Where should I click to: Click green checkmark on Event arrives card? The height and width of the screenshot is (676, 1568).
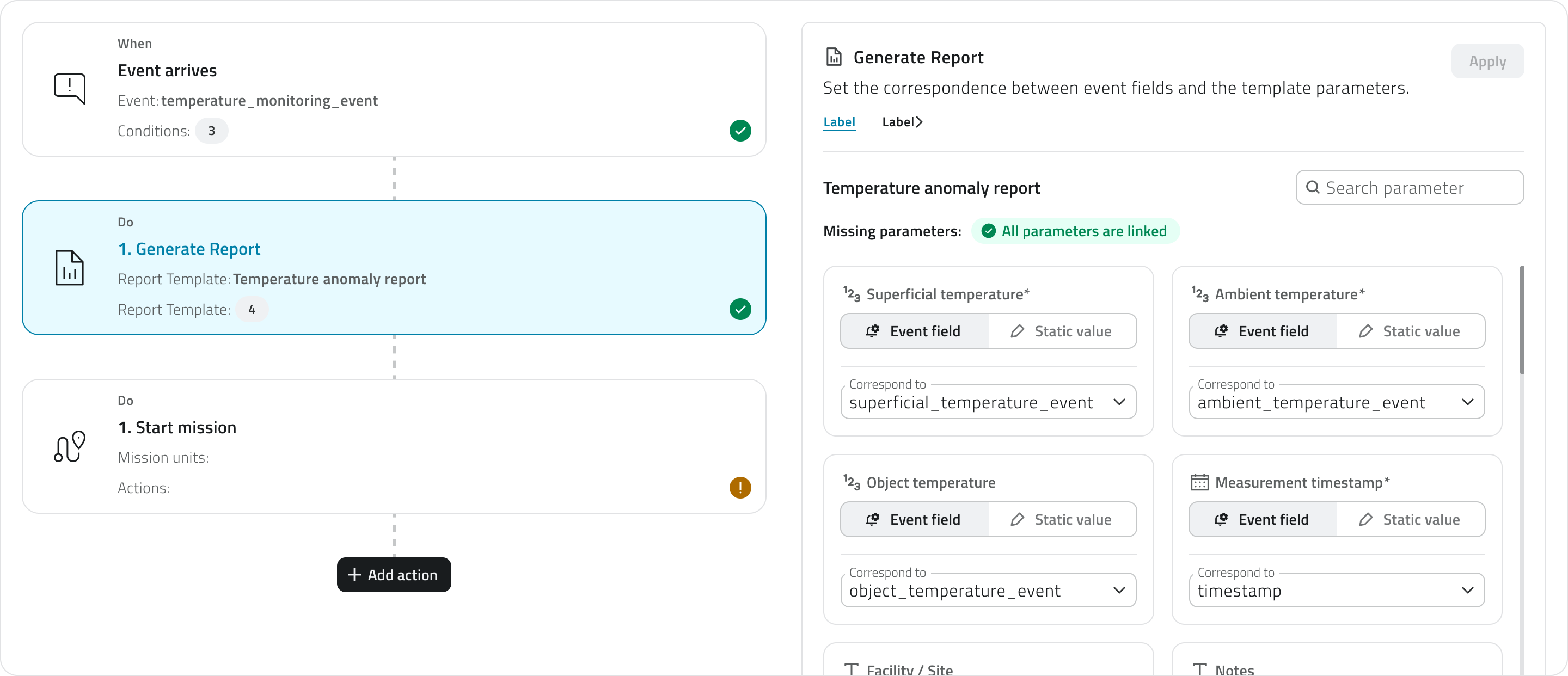point(740,131)
